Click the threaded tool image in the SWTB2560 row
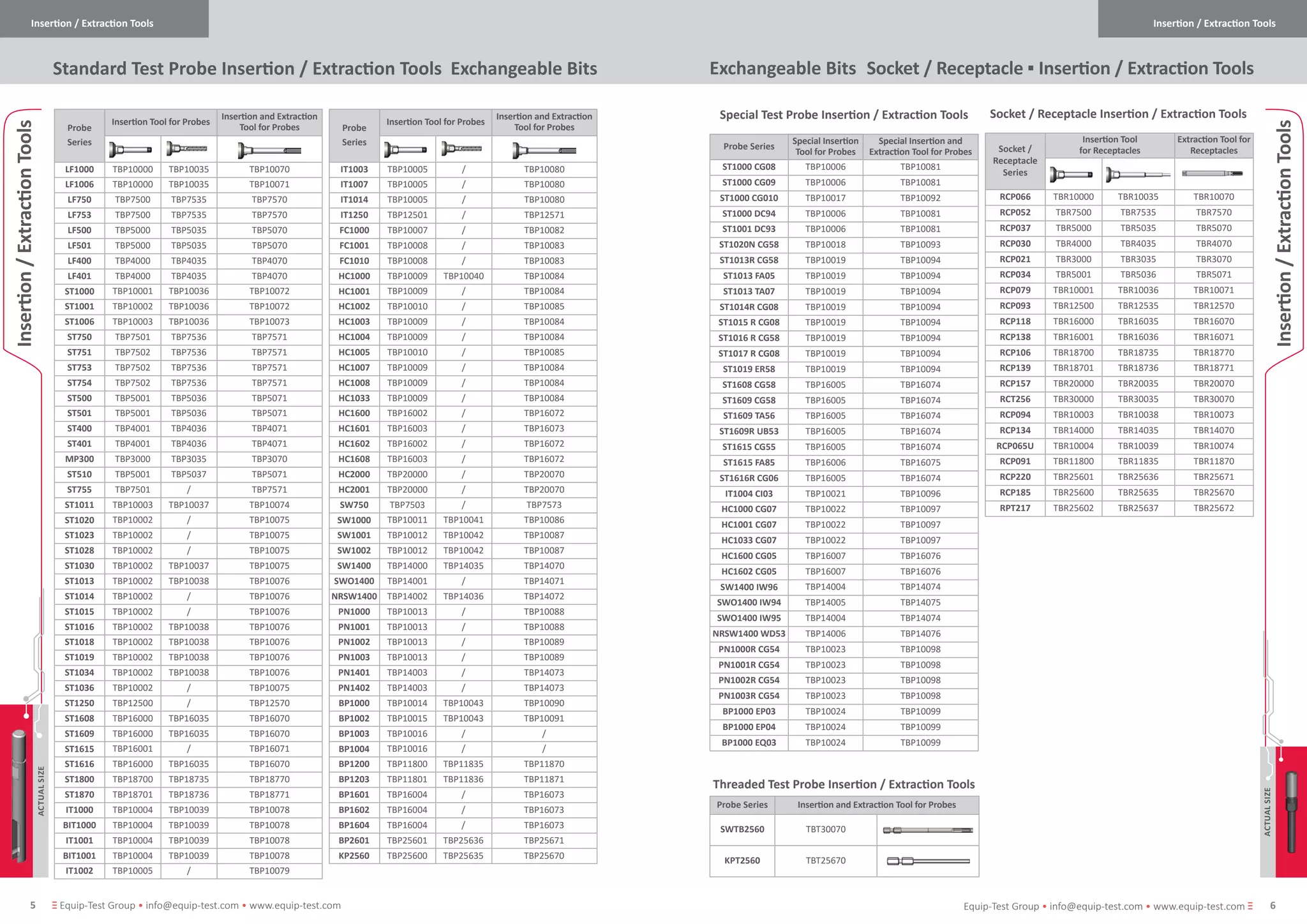1307x924 pixels. pyautogui.click(x=928, y=830)
